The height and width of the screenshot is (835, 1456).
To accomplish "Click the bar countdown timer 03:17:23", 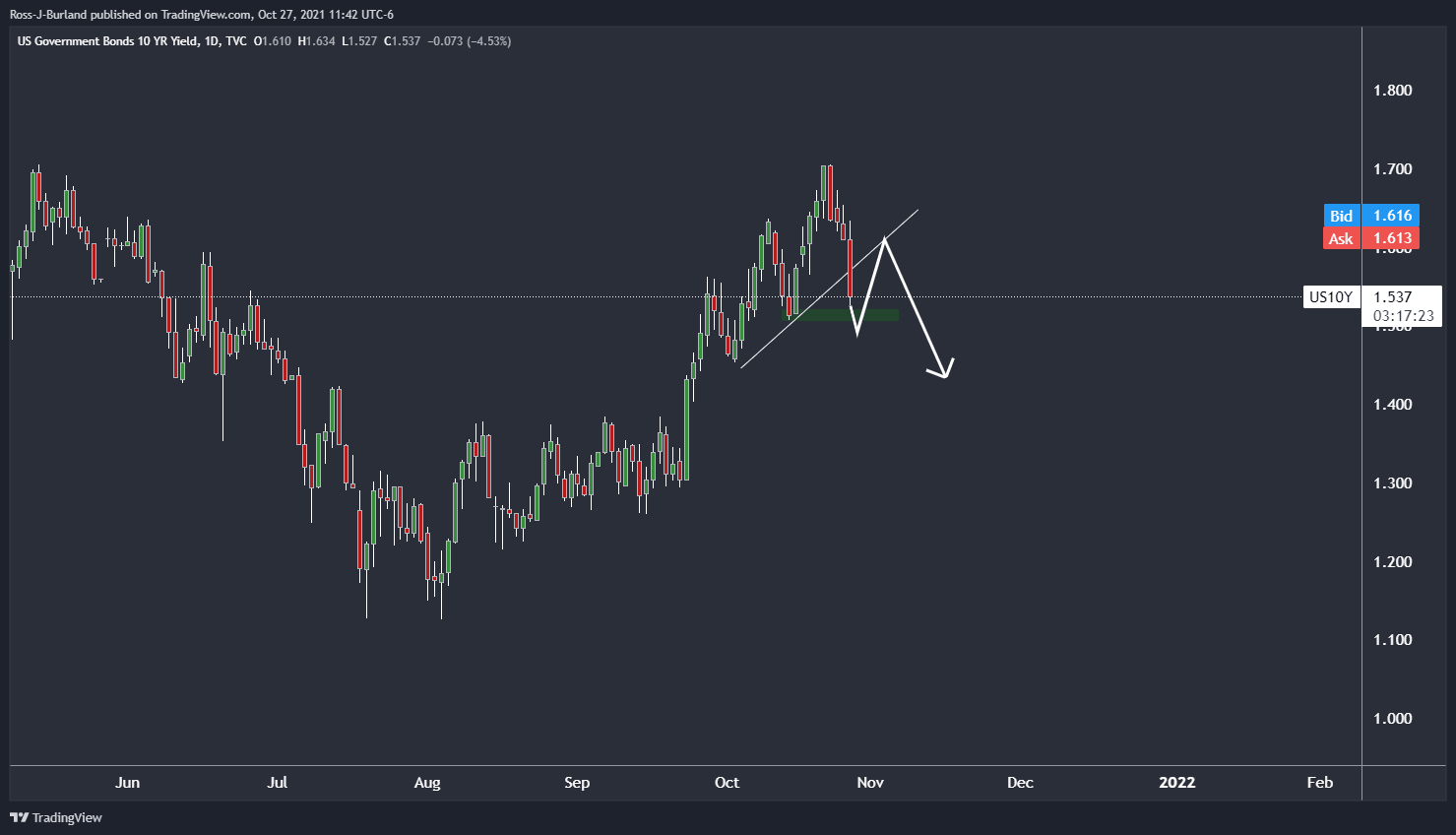I will pyautogui.click(x=1403, y=316).
